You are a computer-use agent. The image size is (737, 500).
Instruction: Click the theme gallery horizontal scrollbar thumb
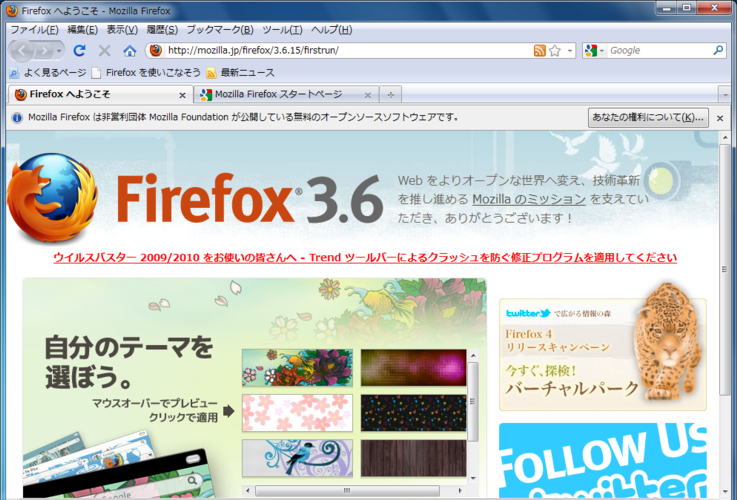point(347,491)
